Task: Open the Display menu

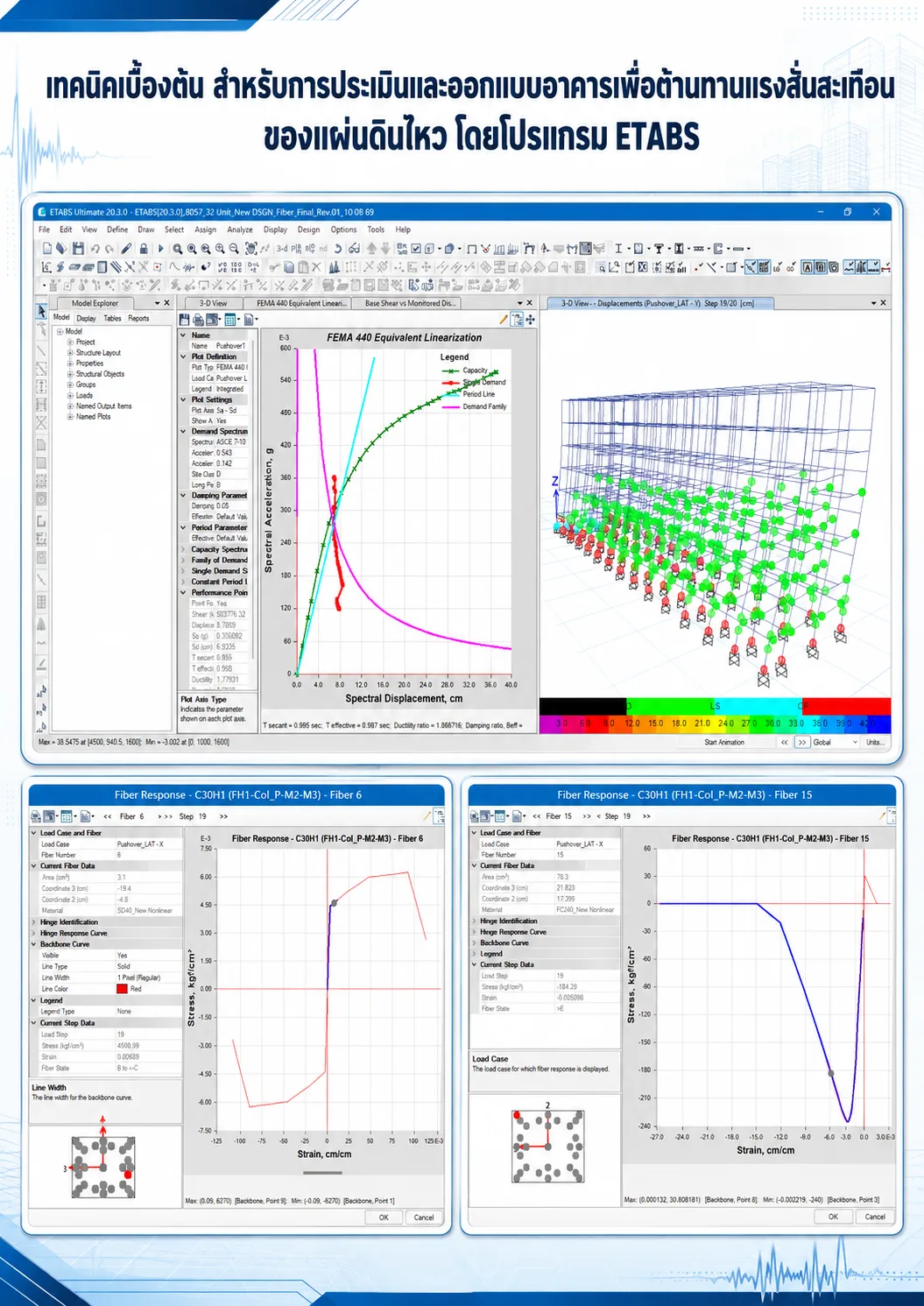Action: pos(275,229)
